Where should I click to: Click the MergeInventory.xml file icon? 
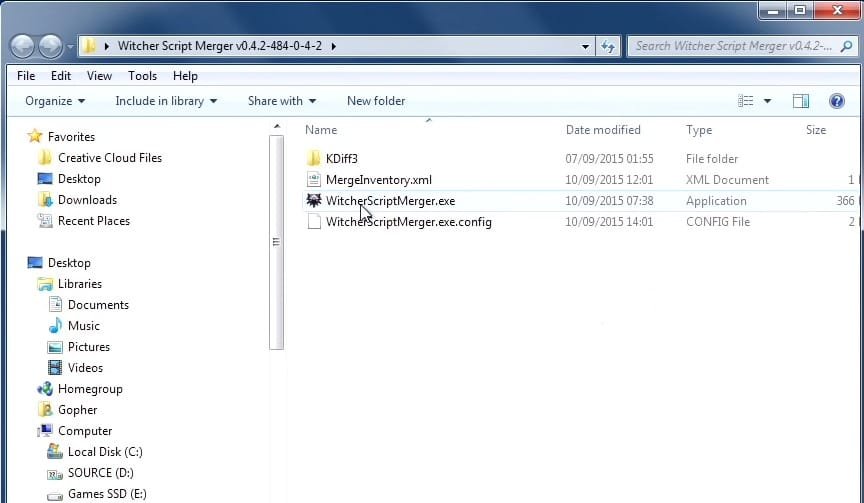pos(314,180)
